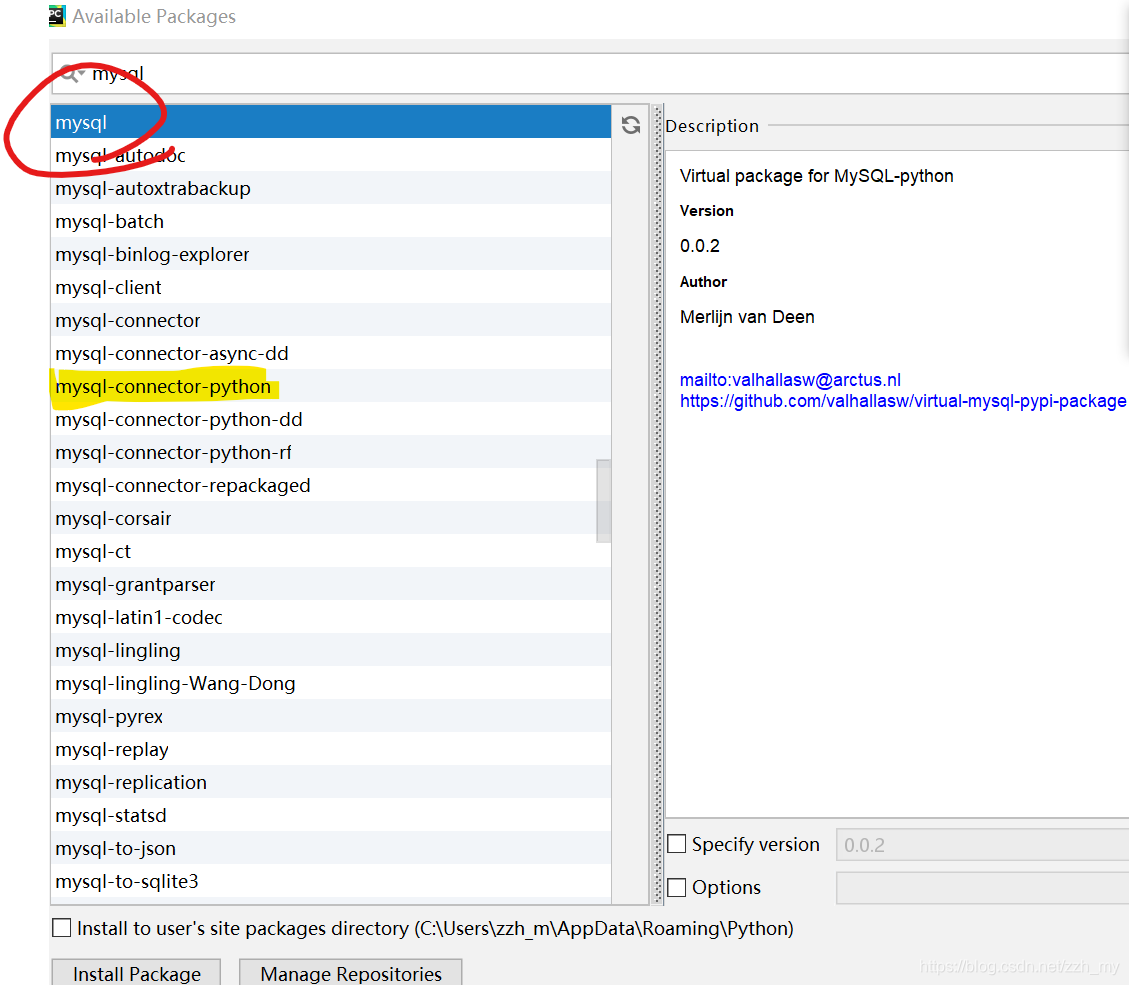Click the package search input field
The width and height of the screenshot is (1129, 985).
tap(590, 73)
